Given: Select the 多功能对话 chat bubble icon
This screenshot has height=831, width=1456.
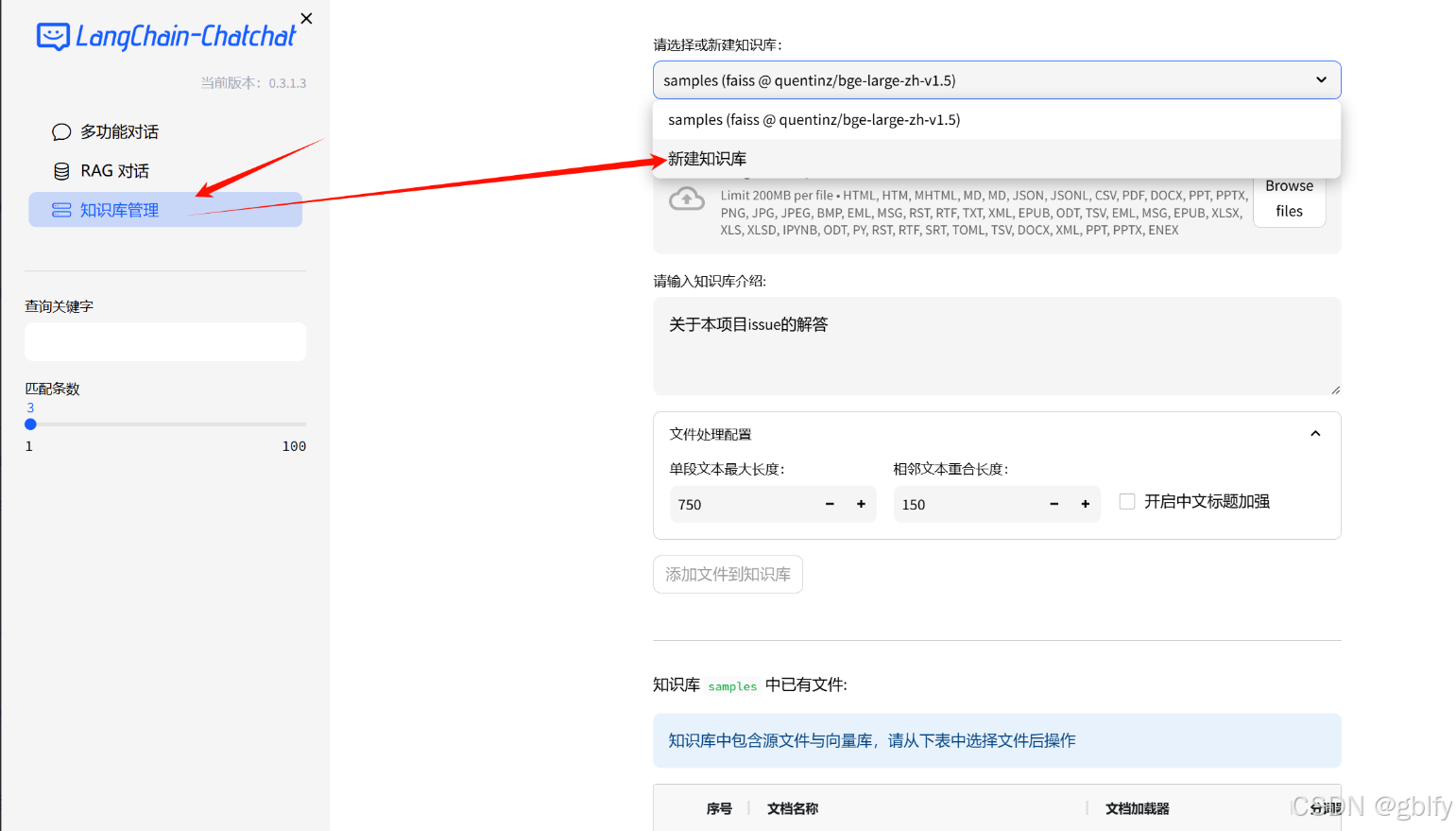Looking at the screenshot, I should tap(61, 131).
